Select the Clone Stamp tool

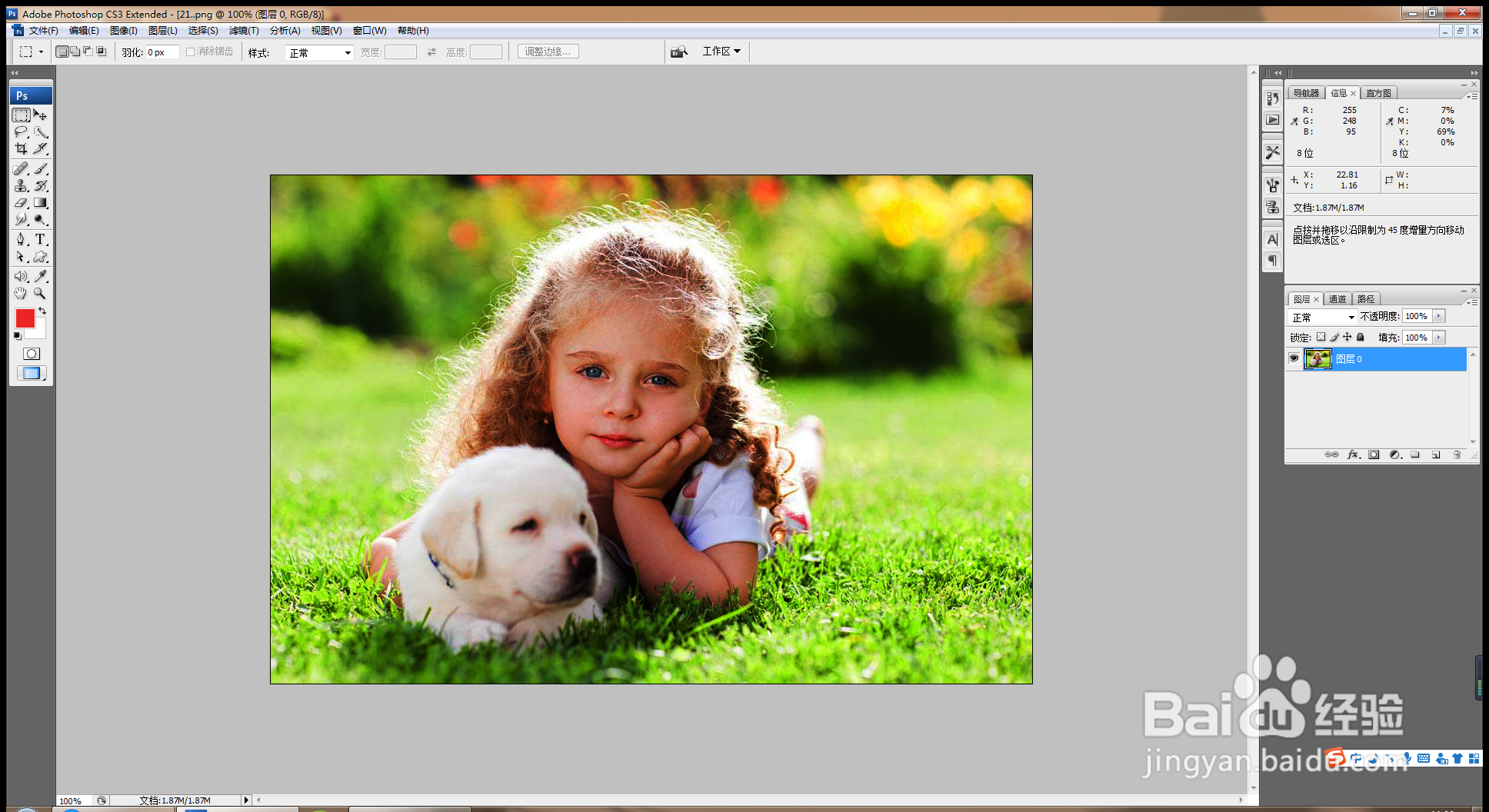(22, 185)
